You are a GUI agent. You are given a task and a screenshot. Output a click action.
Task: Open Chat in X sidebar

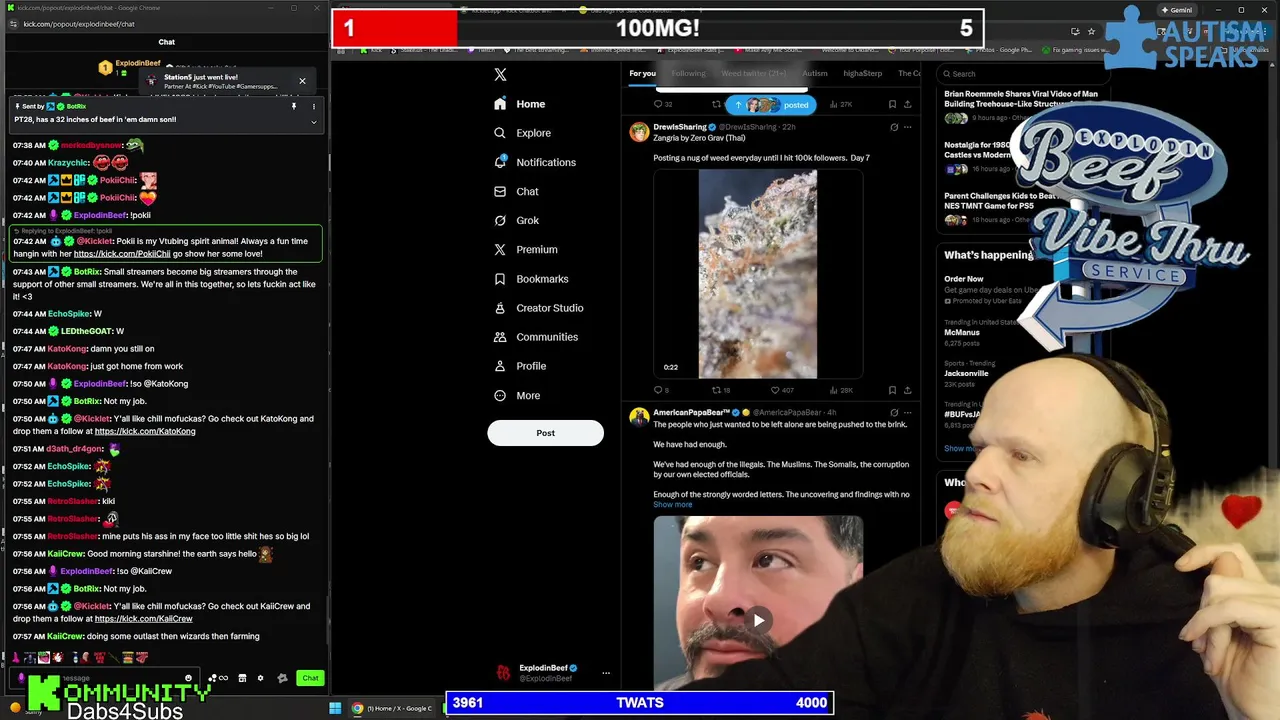[516, 191]
